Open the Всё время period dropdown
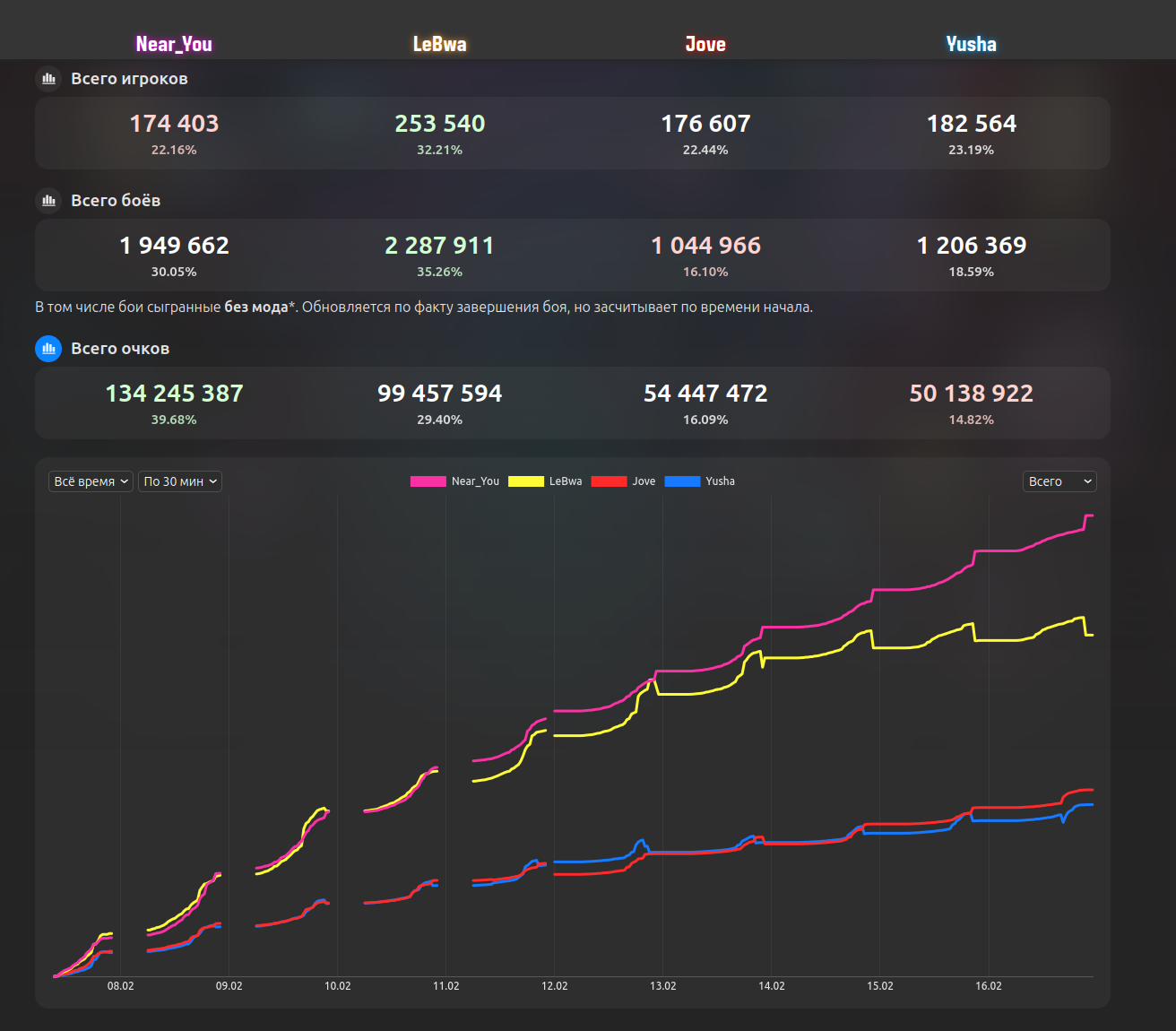The image size is (1176, 1031). 91,481
